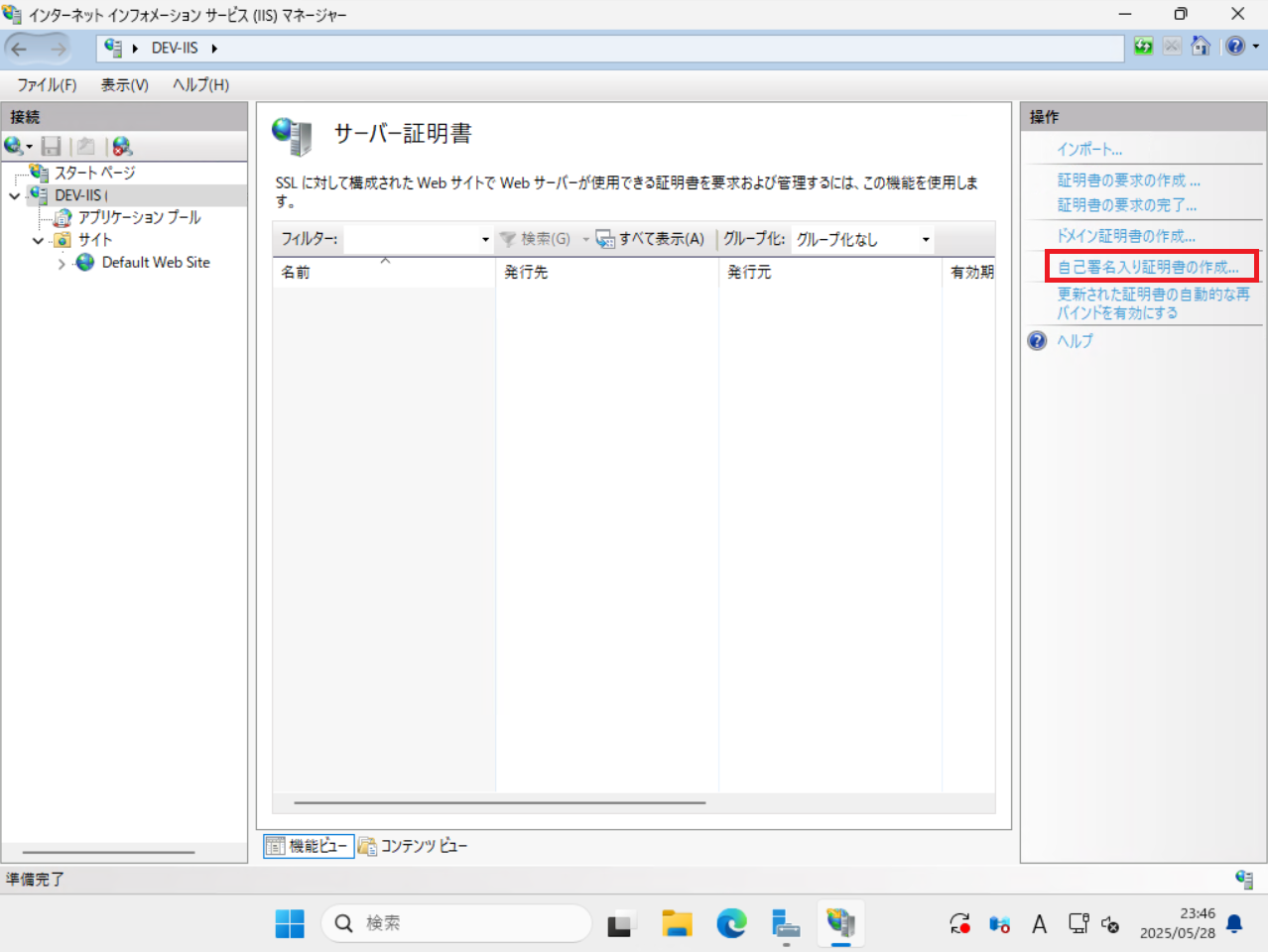Click the IIS Manager taskbar icon
The width and height of the screenshot is (1268, 952).
[840, 924]
